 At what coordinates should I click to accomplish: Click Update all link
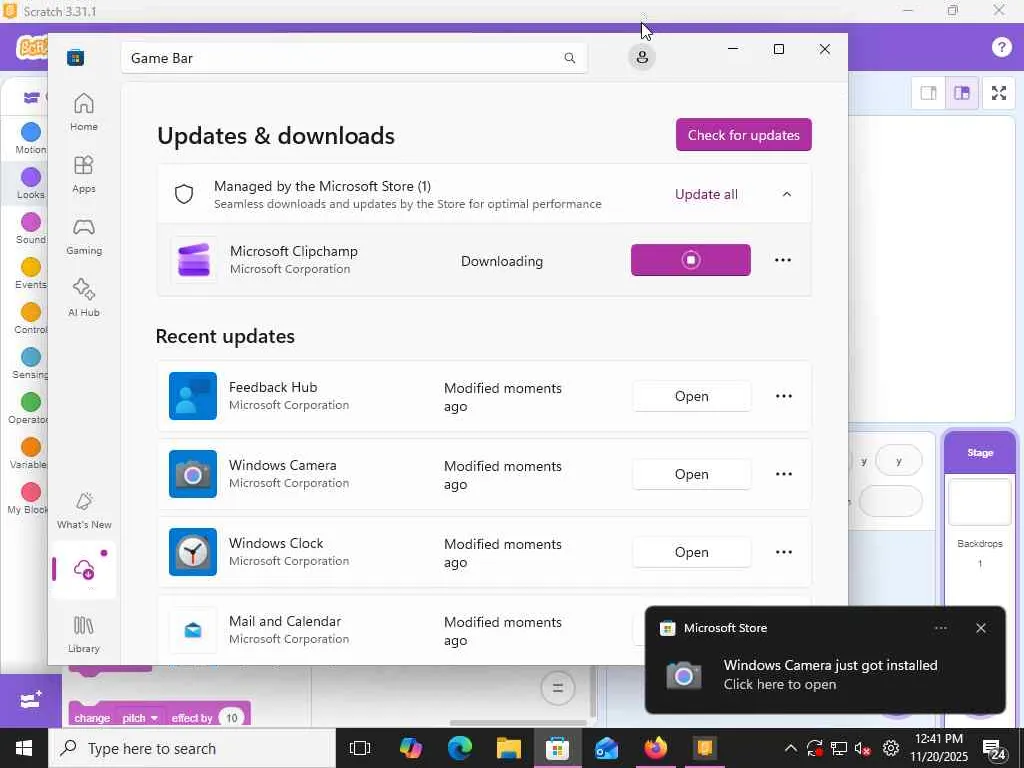(706, 195)
